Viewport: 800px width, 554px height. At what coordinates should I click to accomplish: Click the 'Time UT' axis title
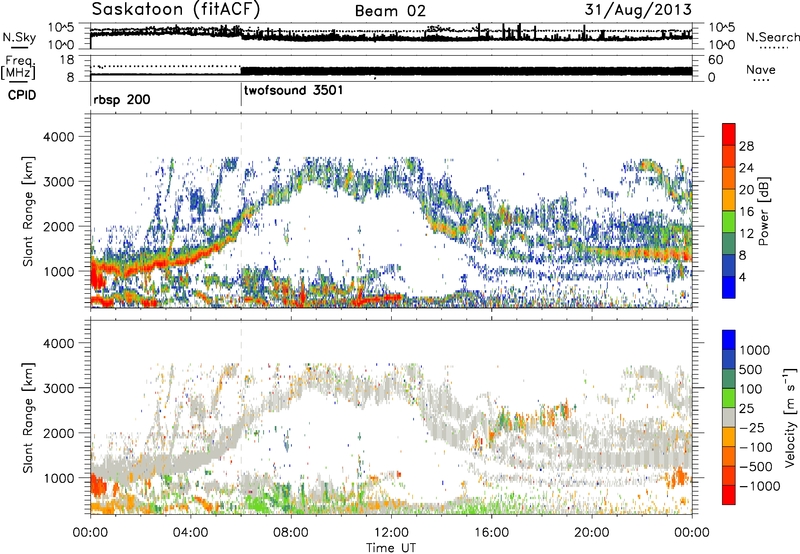[391, 548]
